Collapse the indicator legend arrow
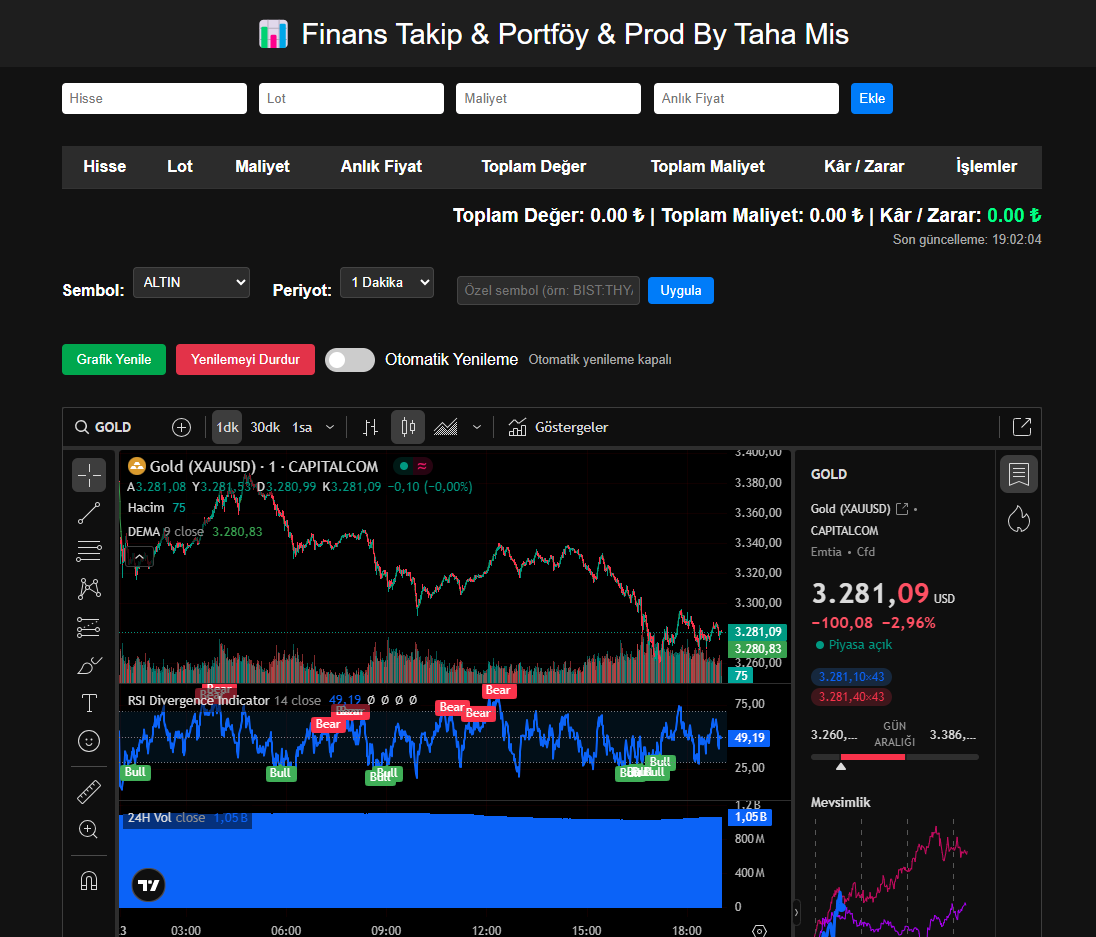This screenshot has width=1096, height=937. tap(139, 557)
